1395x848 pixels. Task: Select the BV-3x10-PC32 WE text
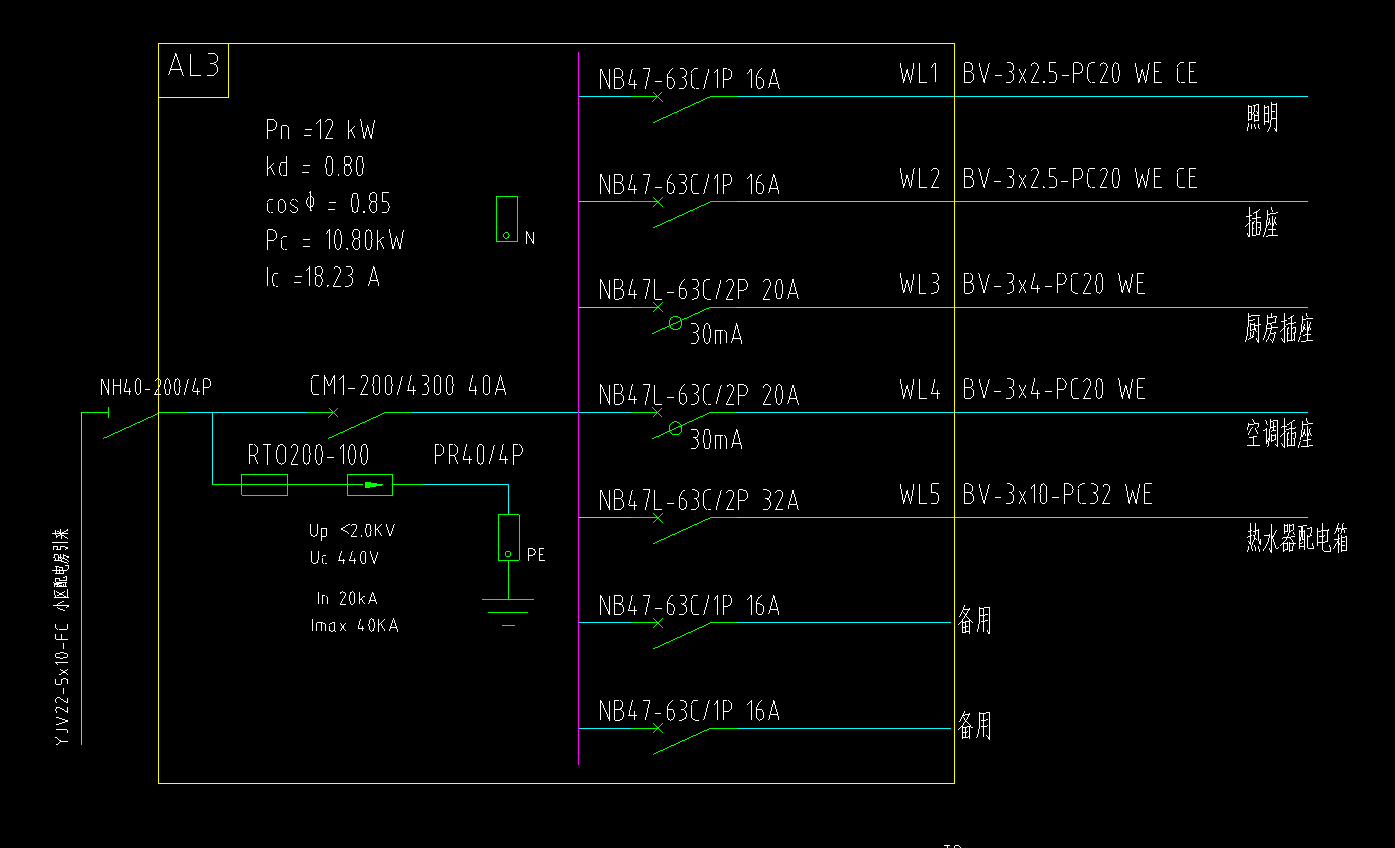click(1058, 495)
